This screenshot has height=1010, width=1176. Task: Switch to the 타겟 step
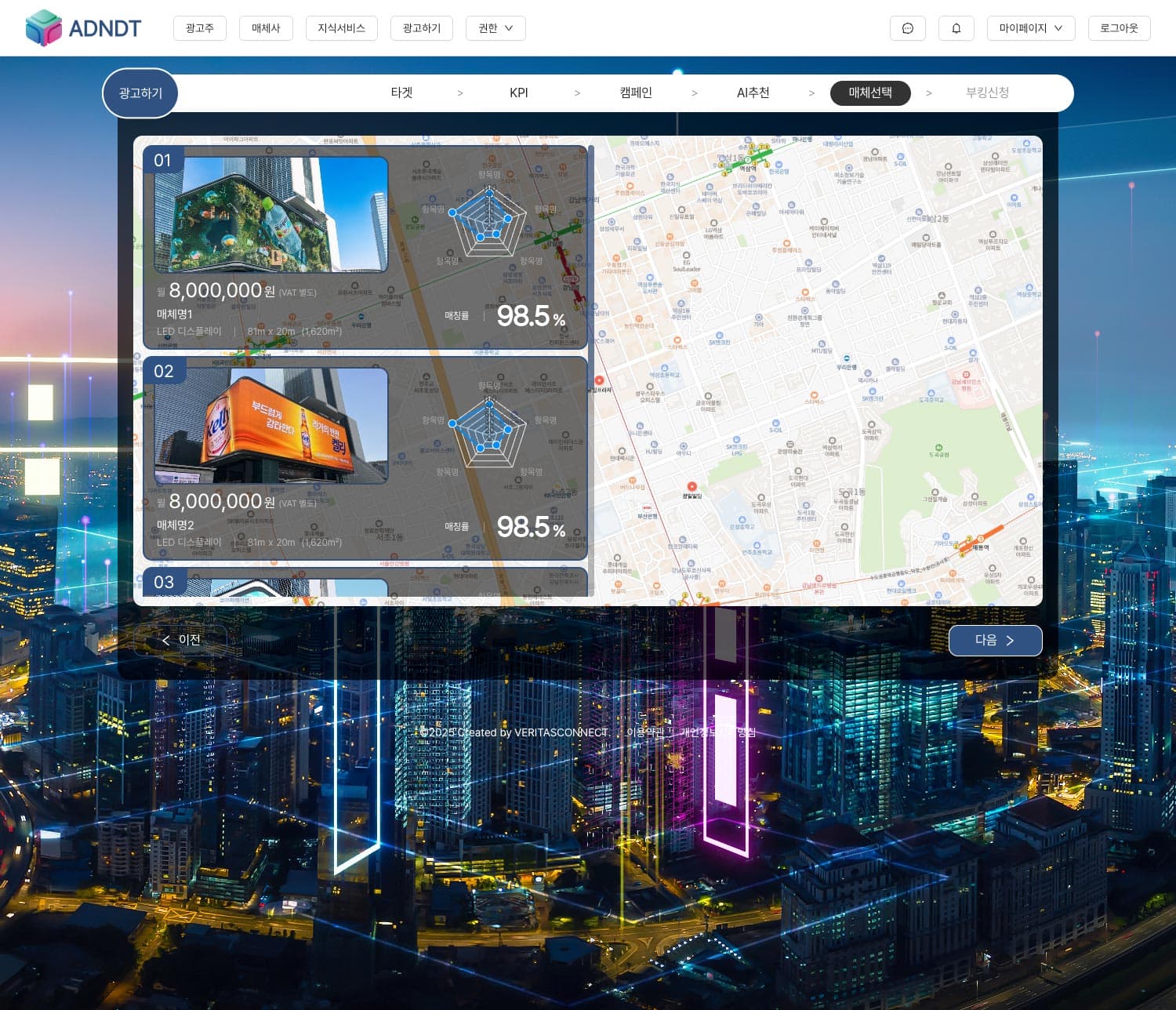coord(401,93)
